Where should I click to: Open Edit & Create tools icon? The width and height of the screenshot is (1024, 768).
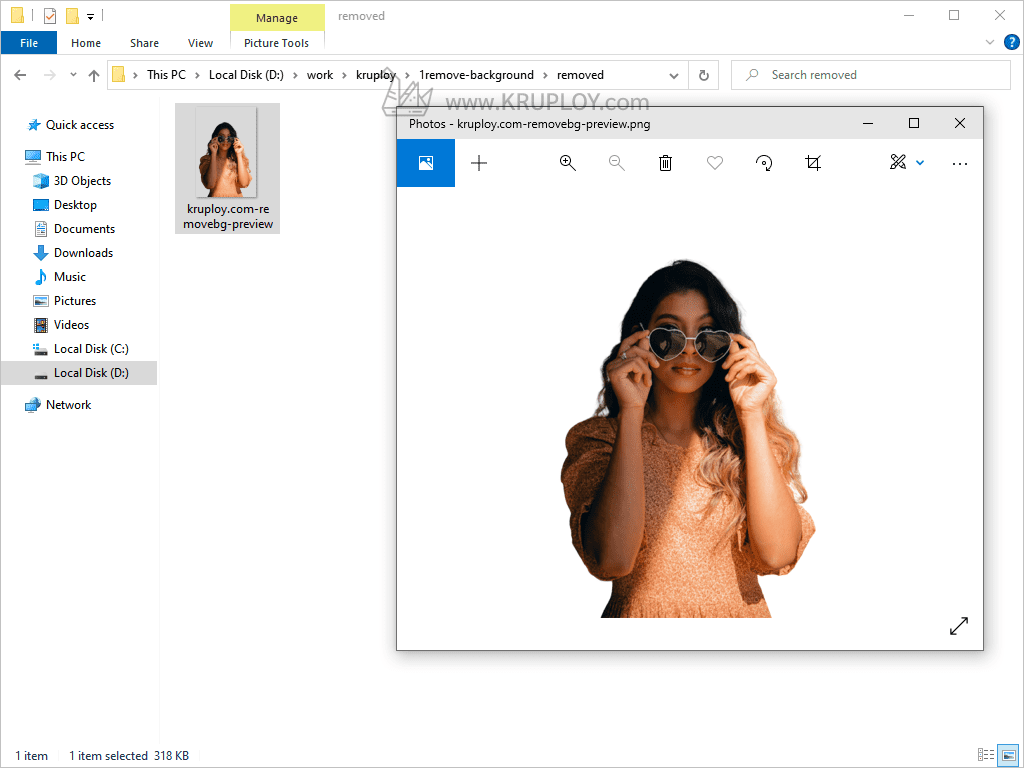click(x=898, y=162)
